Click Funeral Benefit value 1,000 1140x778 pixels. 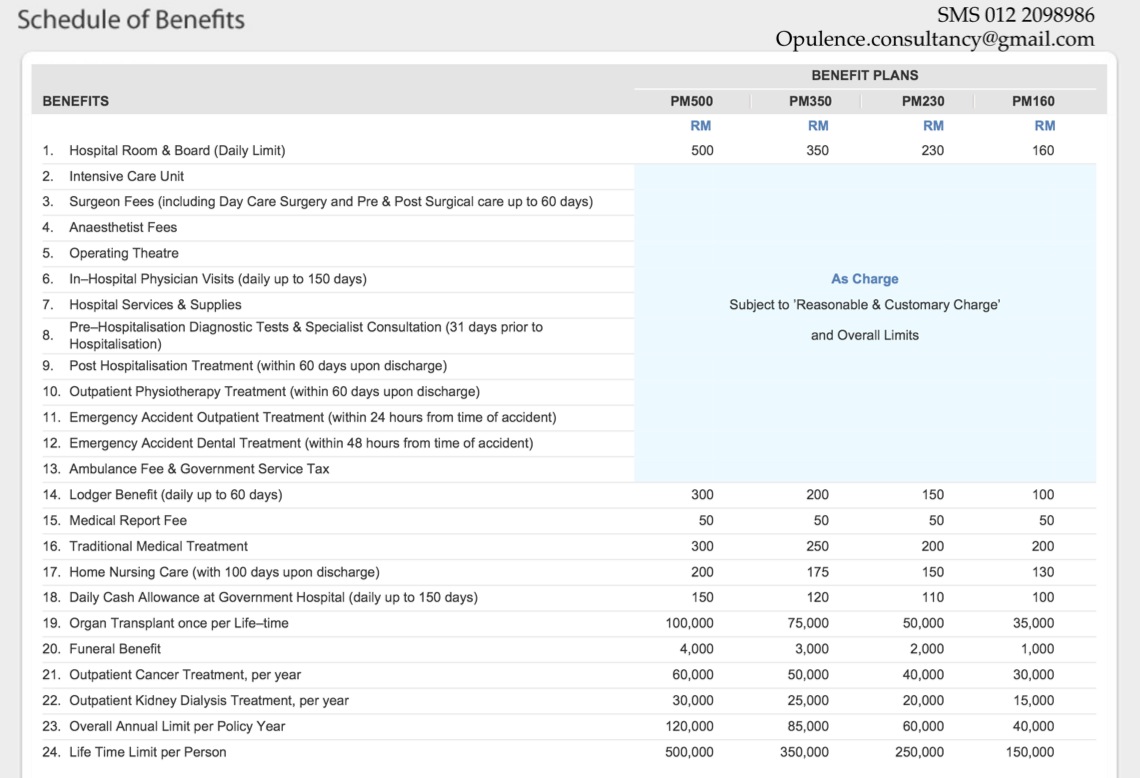click(1037, 649)
